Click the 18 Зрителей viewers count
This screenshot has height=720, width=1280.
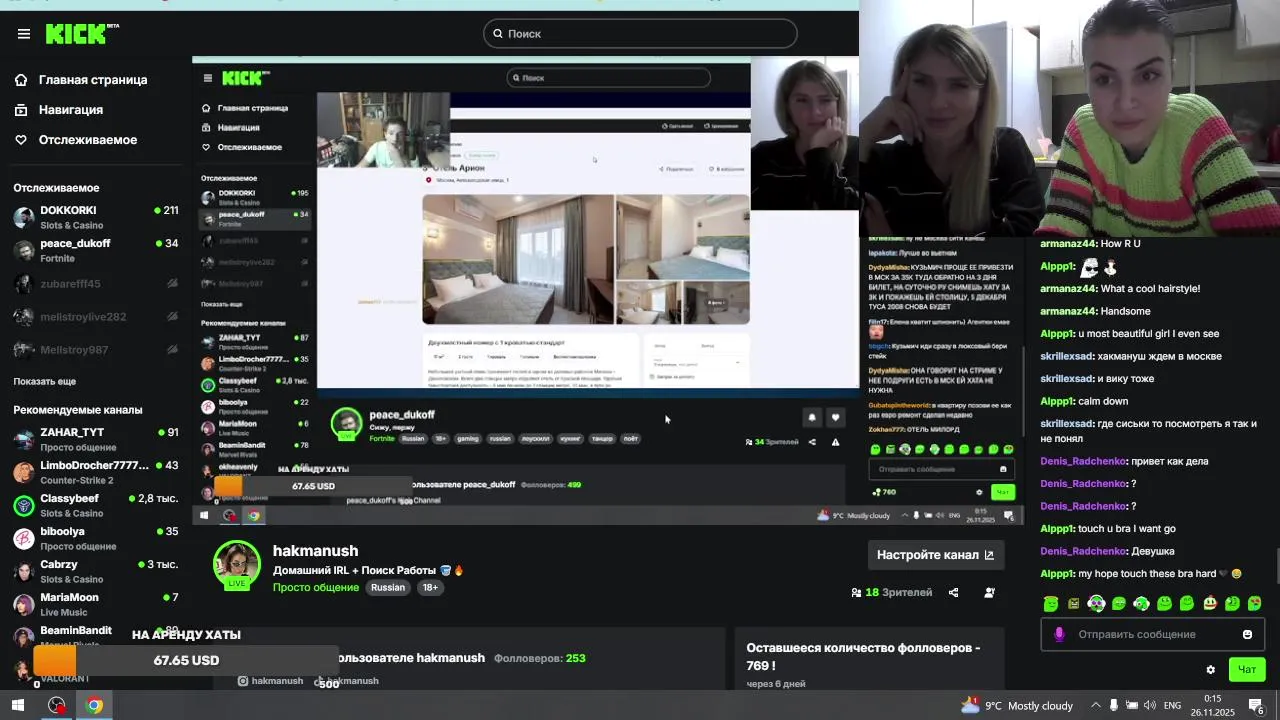point(892,592)
